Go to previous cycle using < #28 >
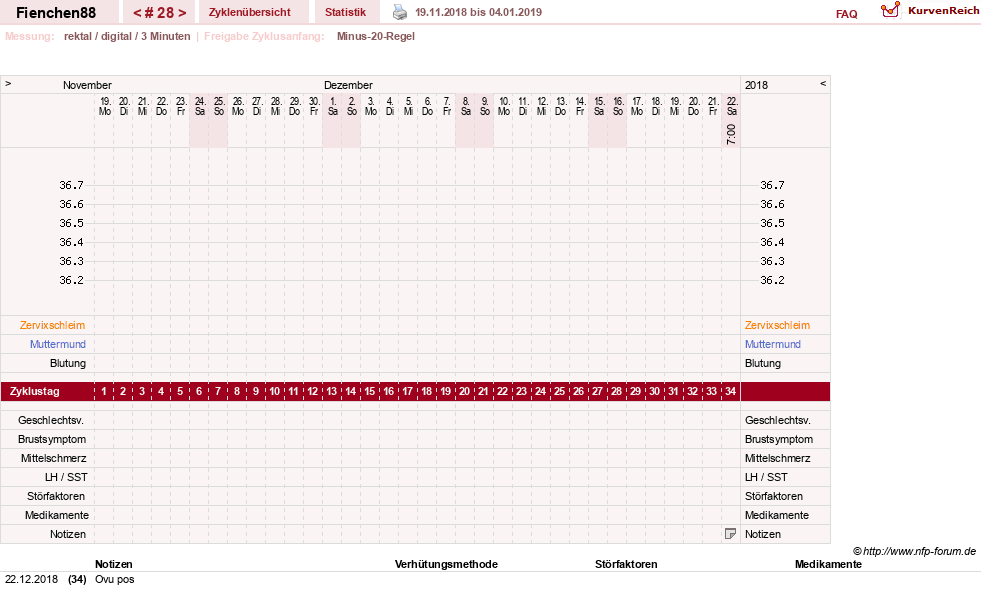981x603 pixels. click(137, 13)
